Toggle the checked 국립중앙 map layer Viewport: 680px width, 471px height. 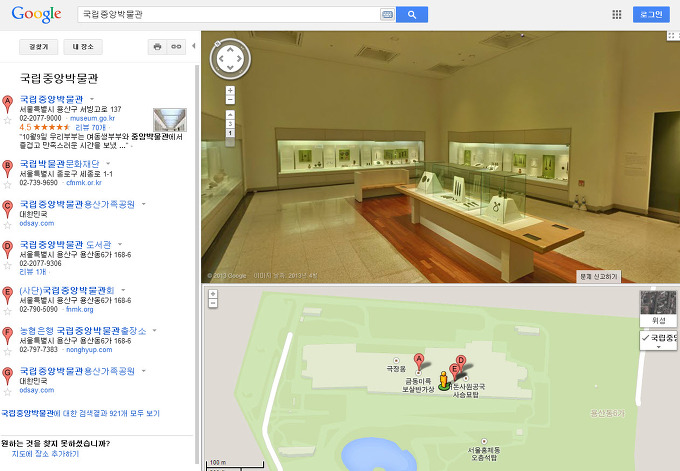click(658, 338)
